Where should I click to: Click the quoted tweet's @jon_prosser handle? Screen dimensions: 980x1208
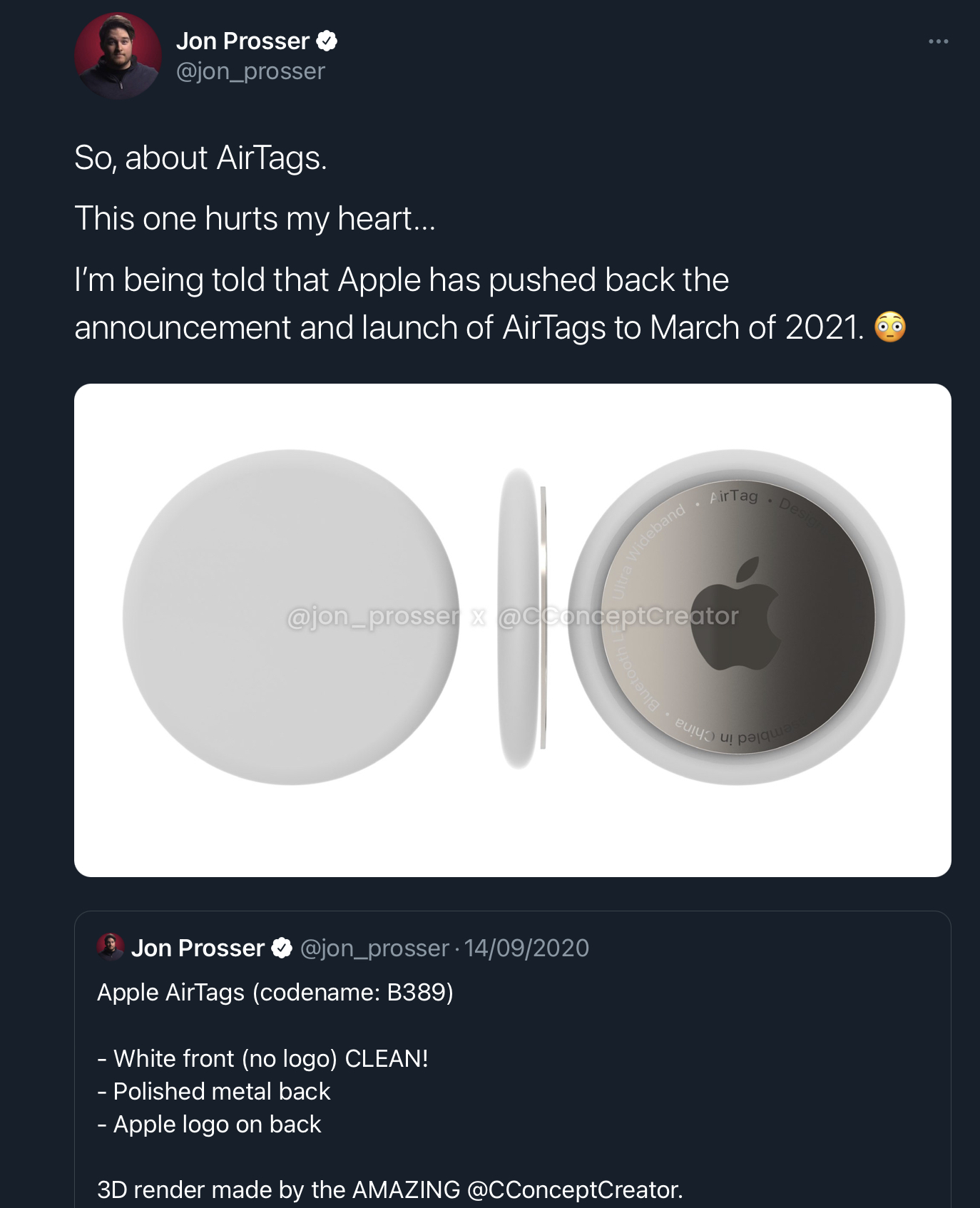[374, 948]
